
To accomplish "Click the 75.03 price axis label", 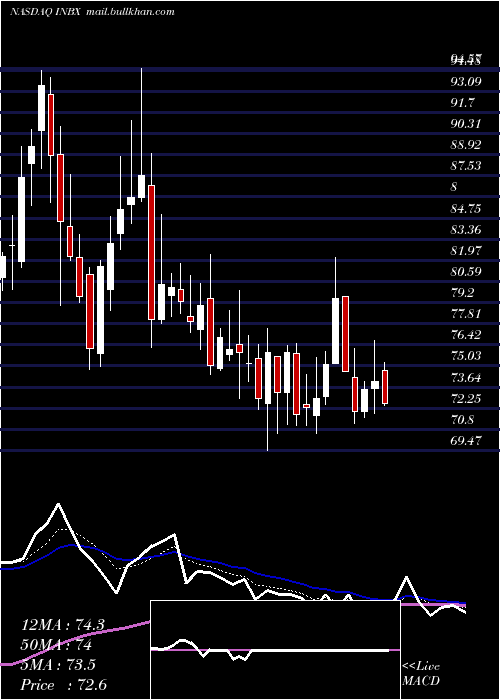I will 466,356.
